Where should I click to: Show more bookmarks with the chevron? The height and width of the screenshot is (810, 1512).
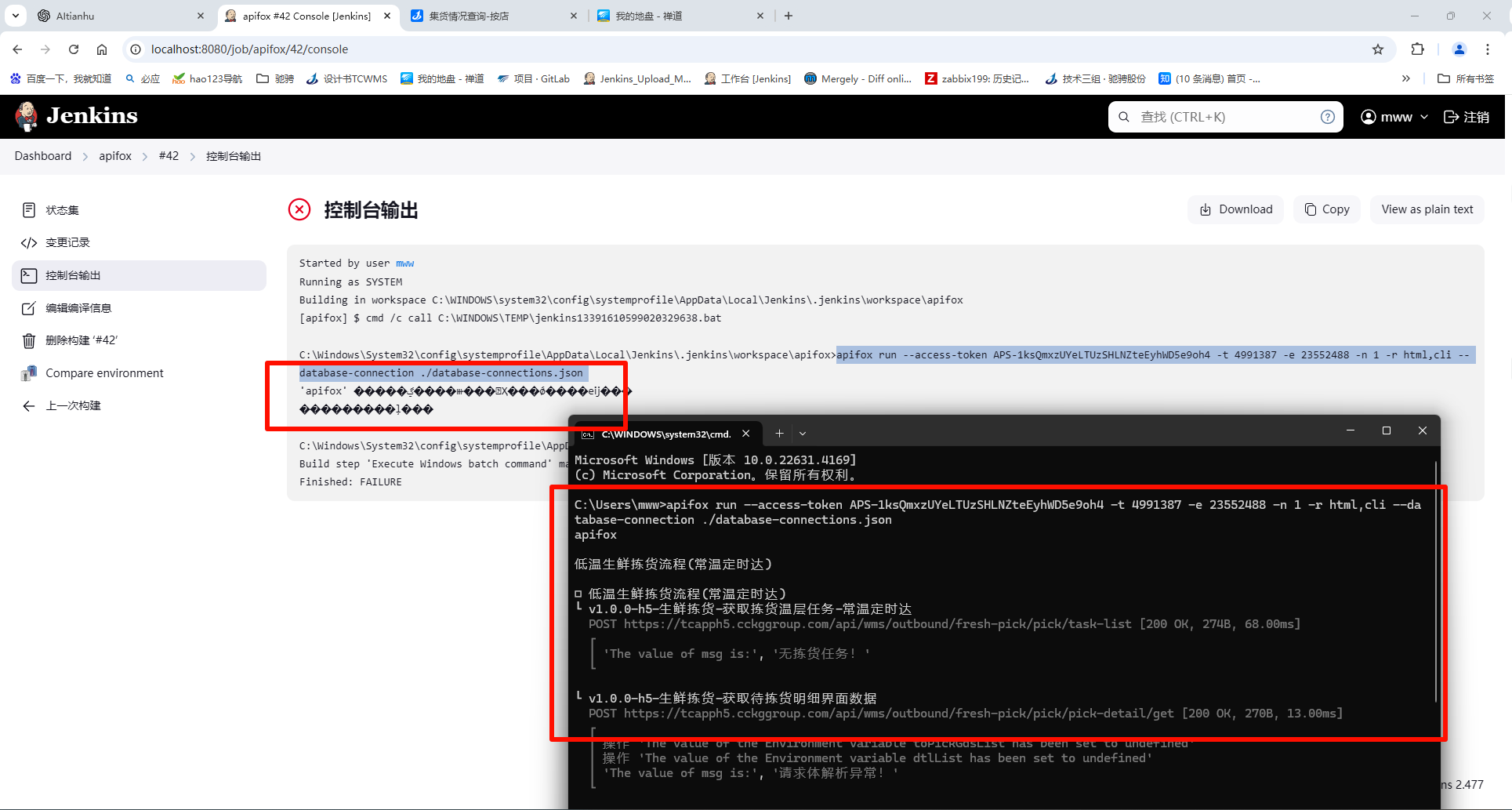click(1406, 78)
